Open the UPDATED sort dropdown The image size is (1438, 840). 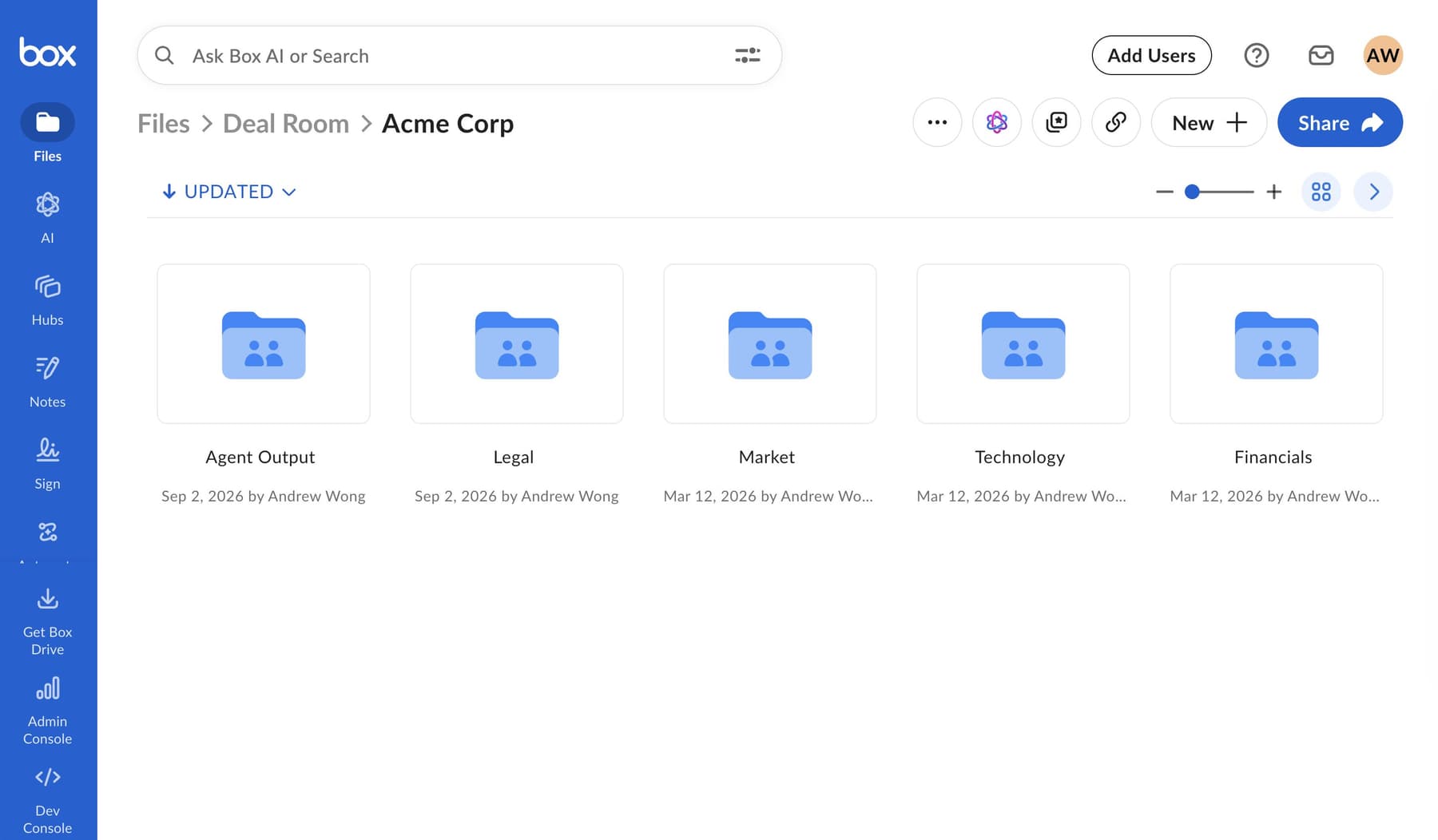[x=240, y=192]
